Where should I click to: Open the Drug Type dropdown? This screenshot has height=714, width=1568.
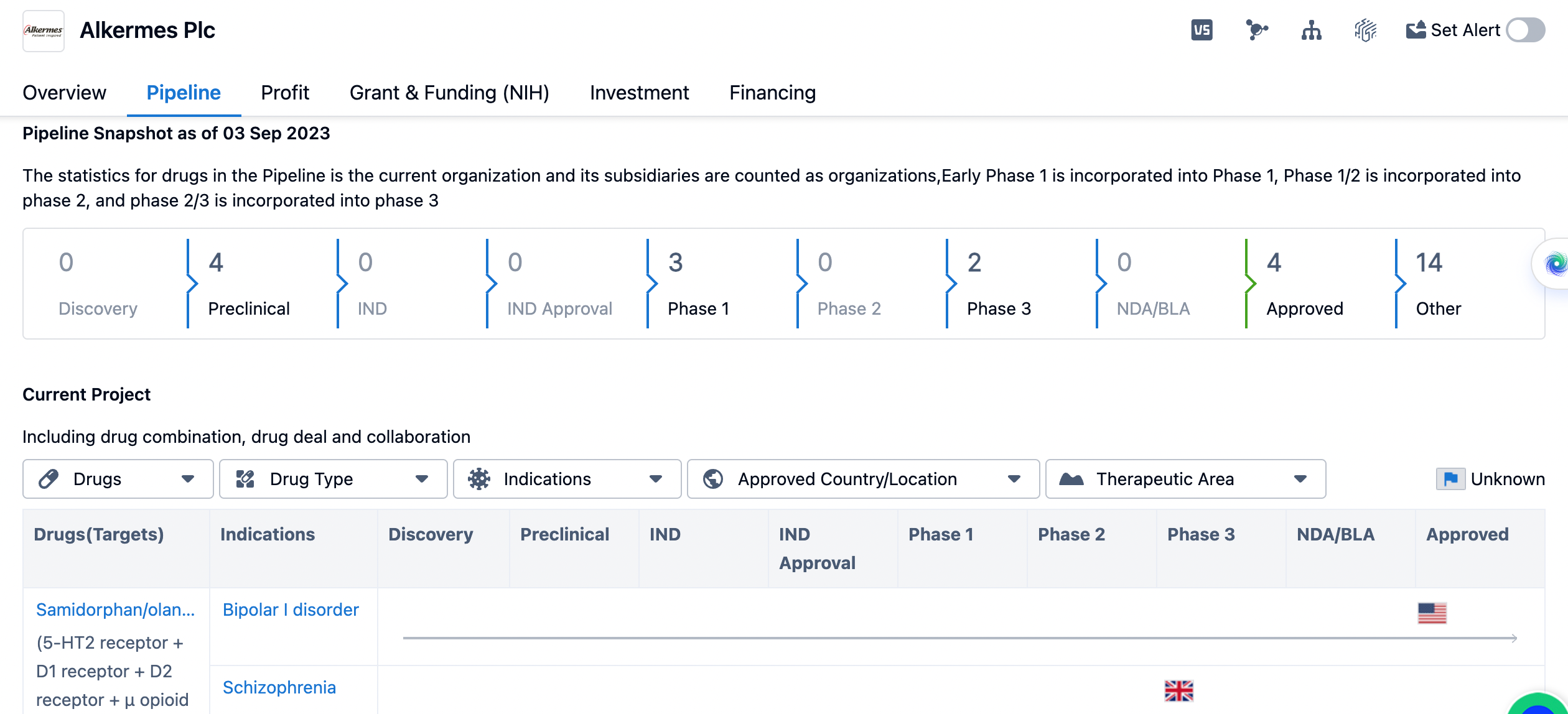[x=333, y=479]
